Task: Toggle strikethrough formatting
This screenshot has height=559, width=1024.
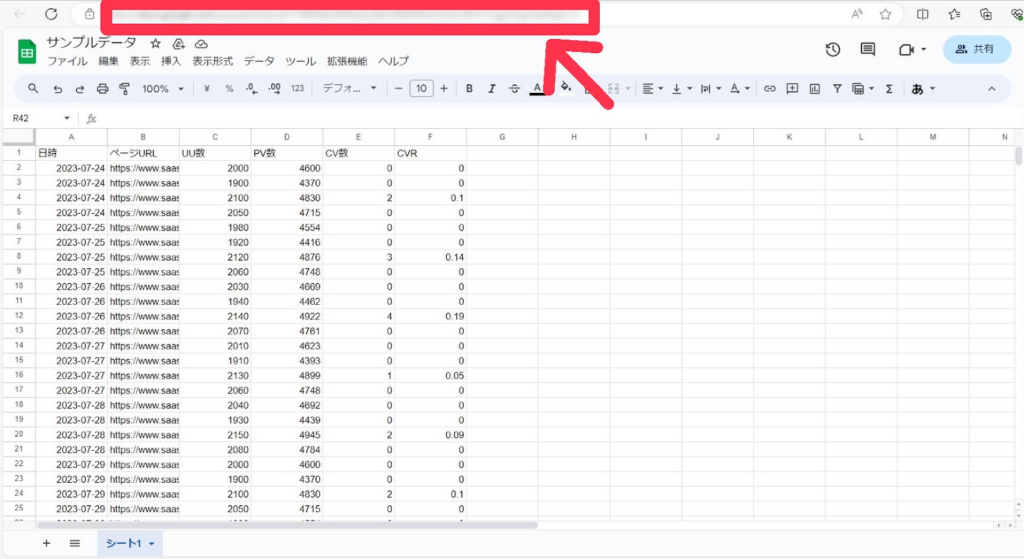Action: (x=514, y=89)
